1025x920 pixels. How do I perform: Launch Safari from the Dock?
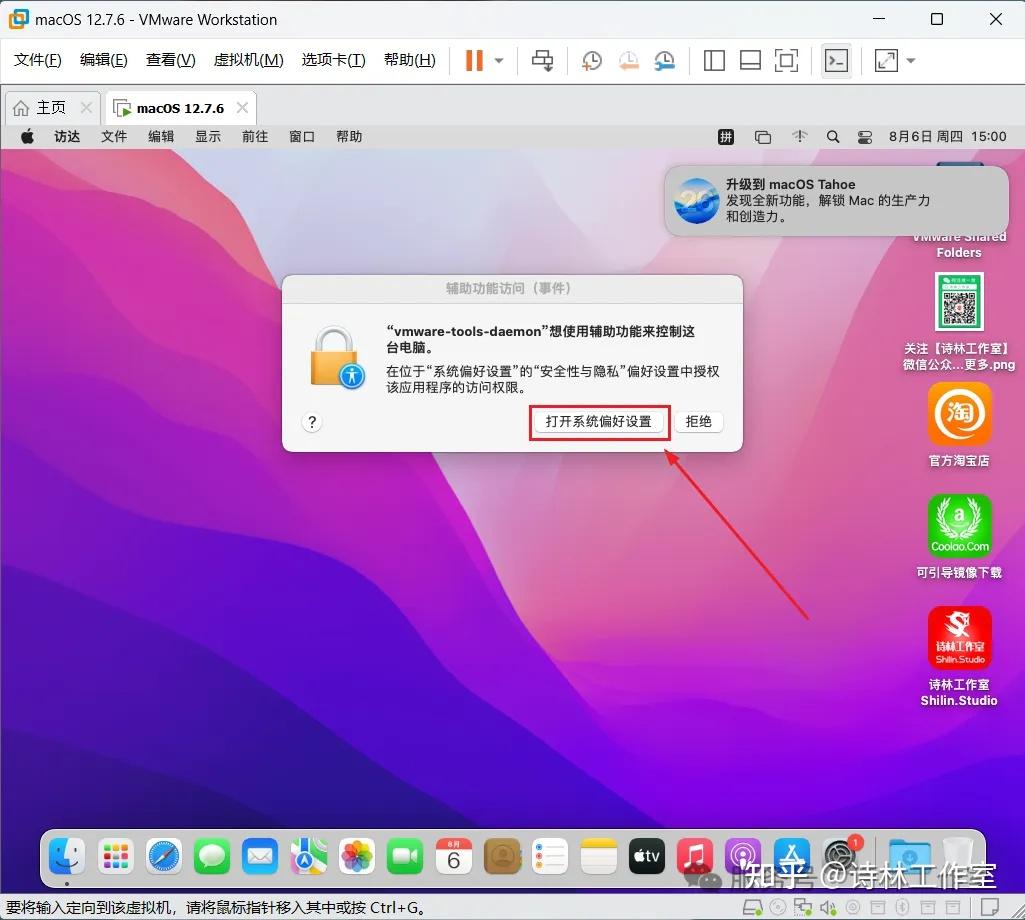pyautogui.click(x=164, y=857)
